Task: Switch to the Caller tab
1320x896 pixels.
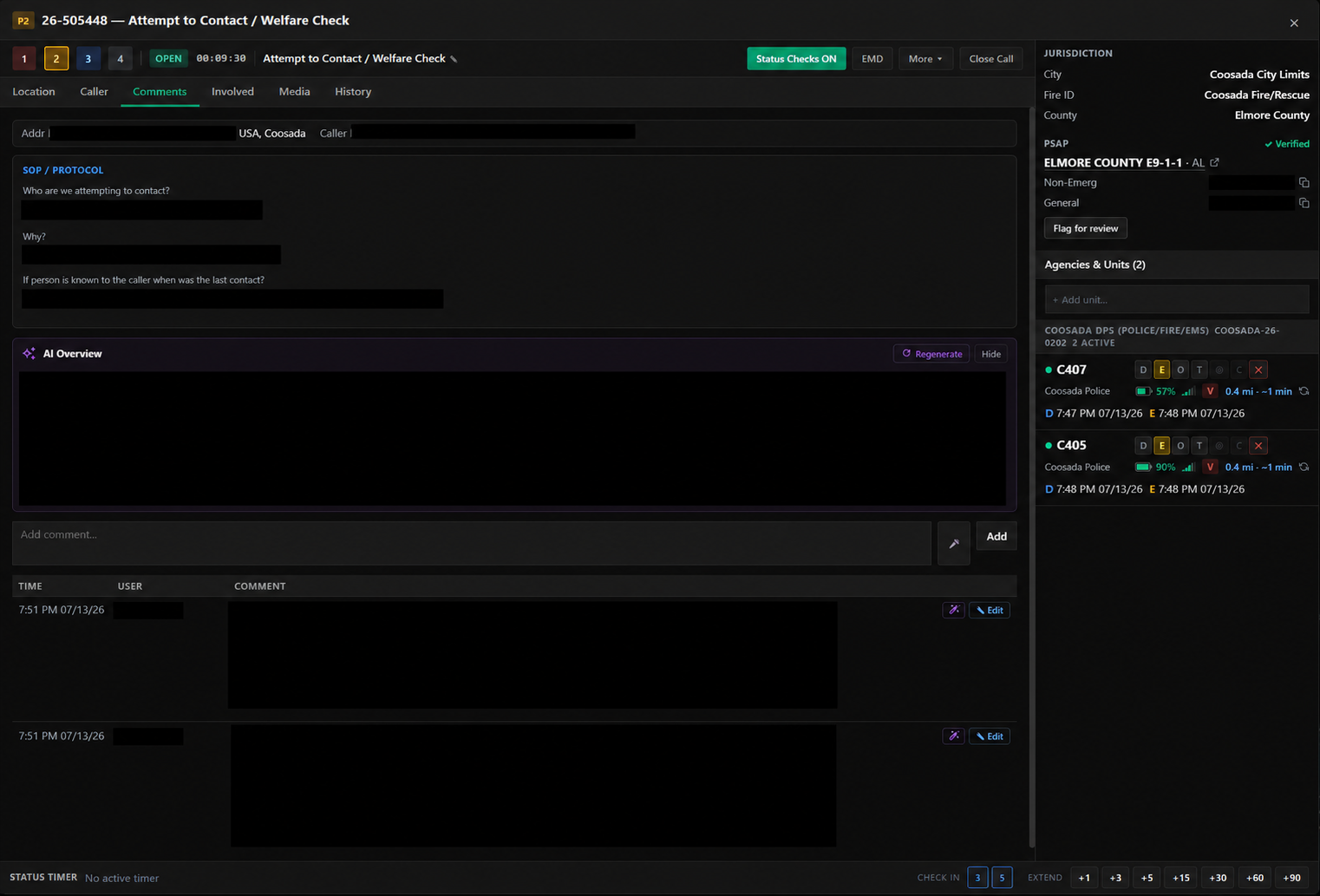Action: pyautogui.click(x=94, y=92)
